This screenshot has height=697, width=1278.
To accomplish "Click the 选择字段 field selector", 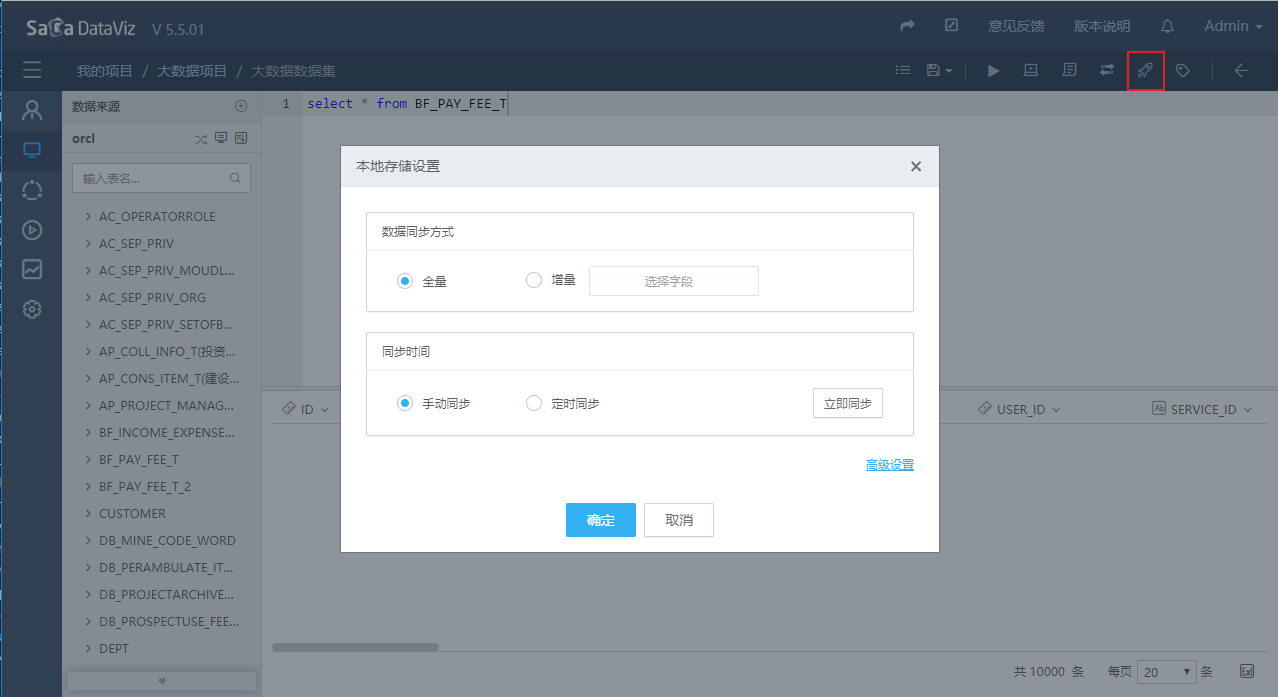I will click(674, 281).
